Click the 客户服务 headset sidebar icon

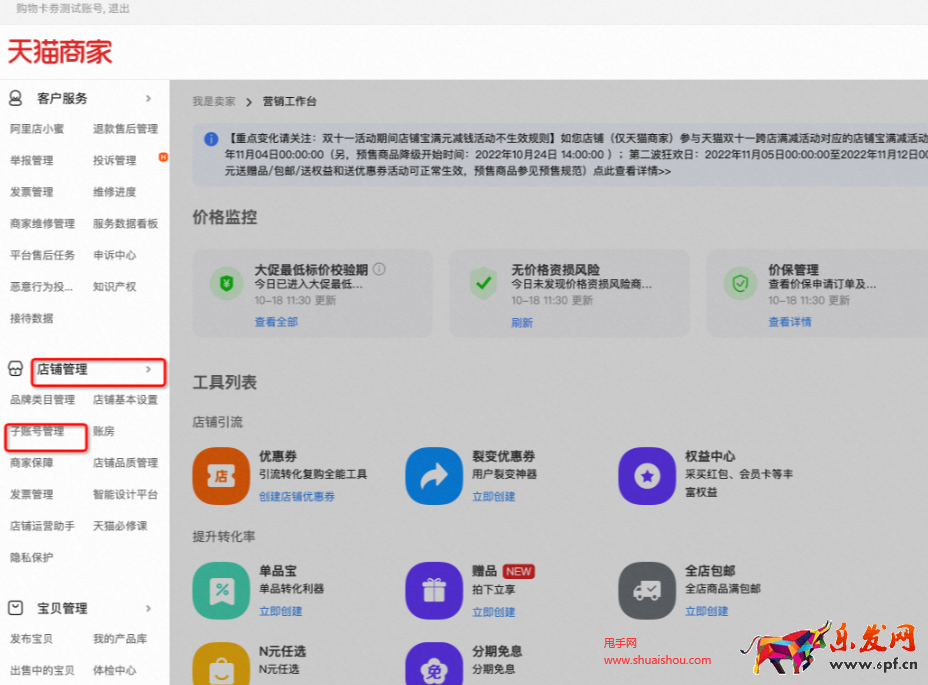click(x=14, y=97)
